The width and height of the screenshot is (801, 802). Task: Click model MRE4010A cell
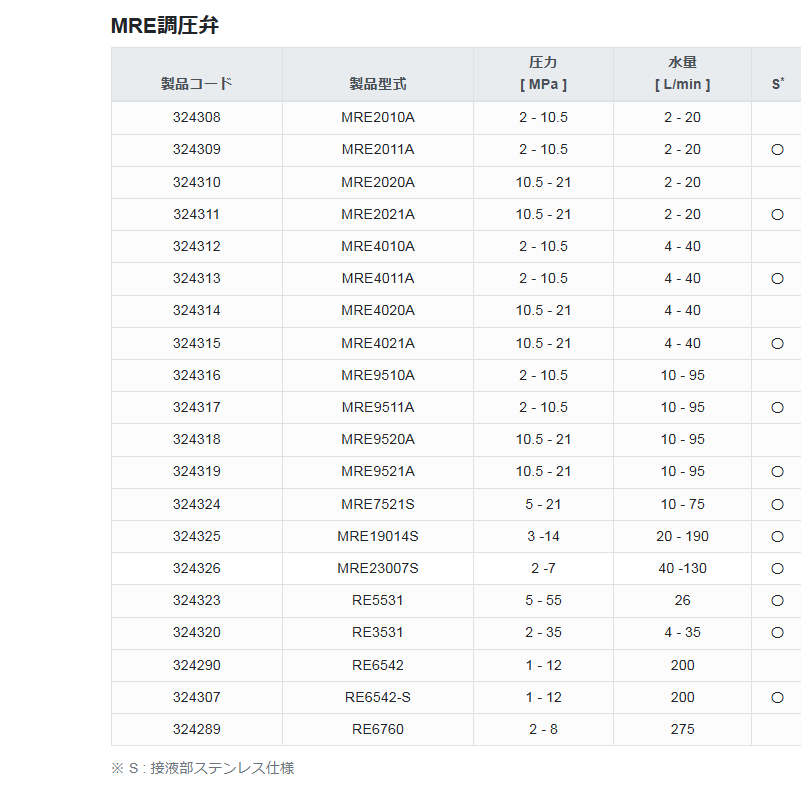[378, 247]
